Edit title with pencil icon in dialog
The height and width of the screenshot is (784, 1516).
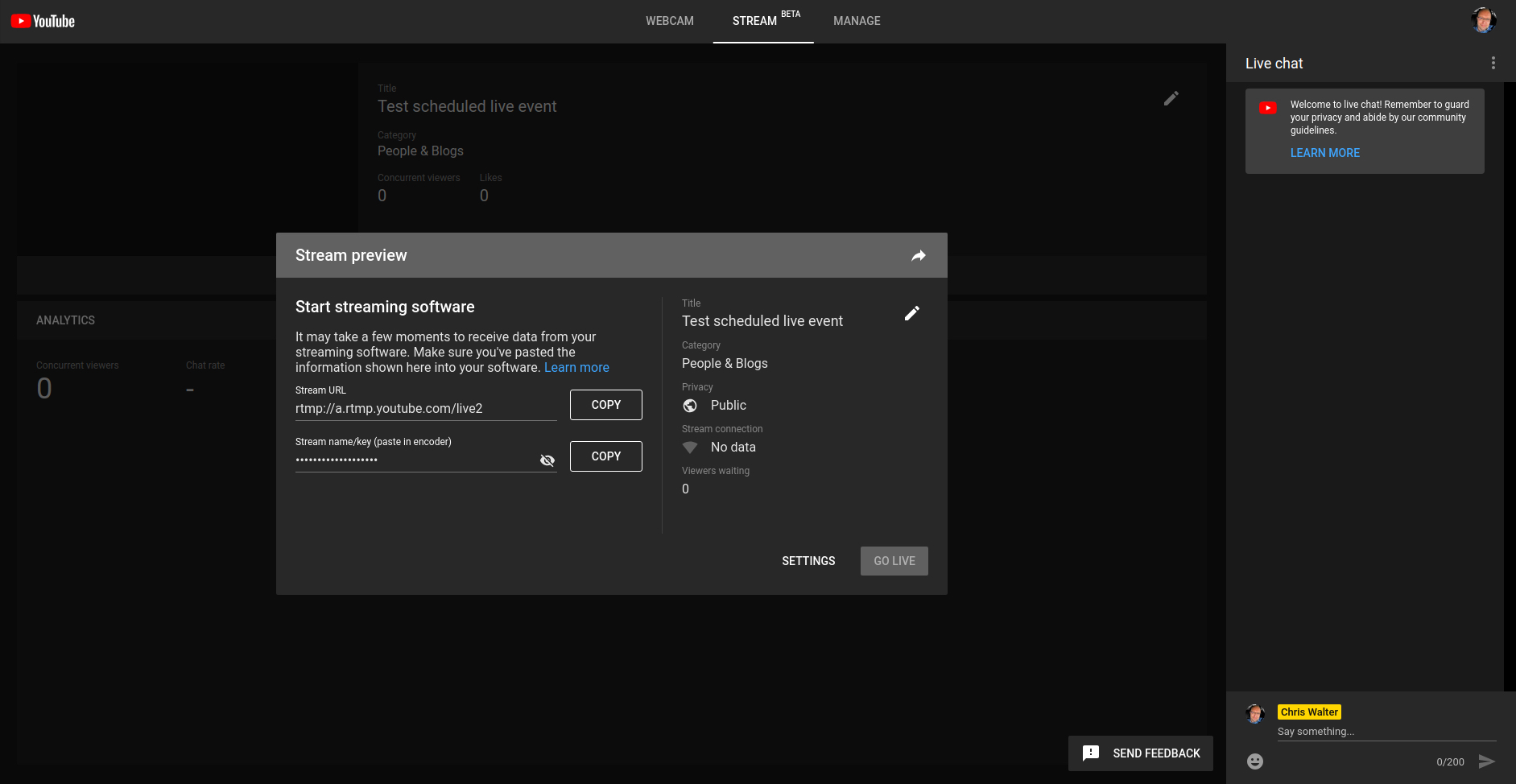click(x=911, y=314)
